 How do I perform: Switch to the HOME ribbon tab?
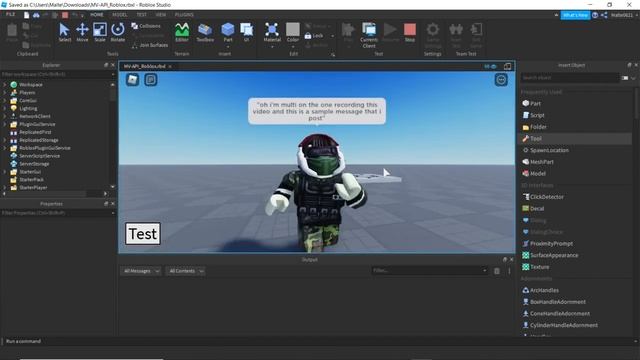[x=97, y=15]
